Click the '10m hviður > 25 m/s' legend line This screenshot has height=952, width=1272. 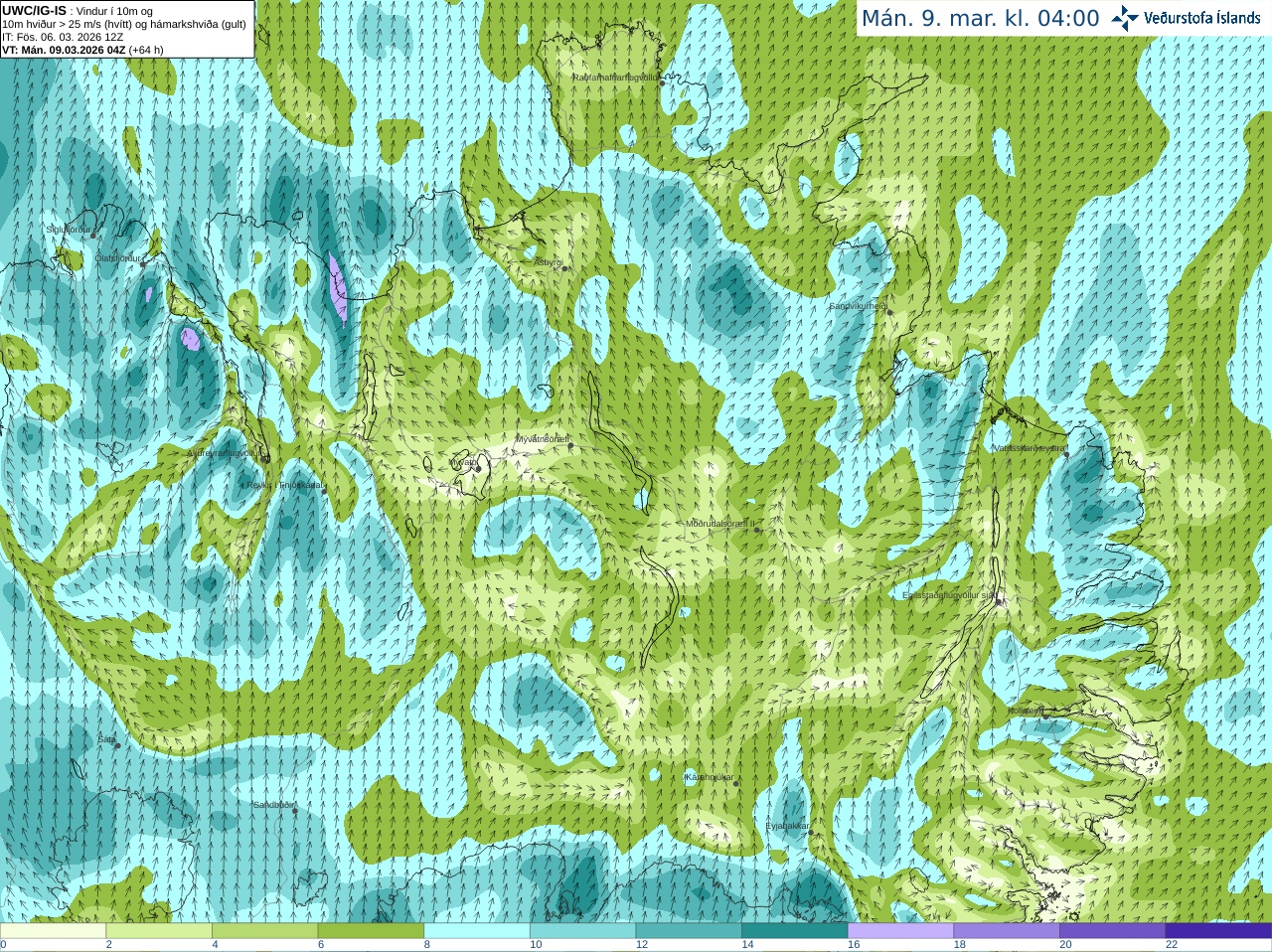tap(124, 24)
